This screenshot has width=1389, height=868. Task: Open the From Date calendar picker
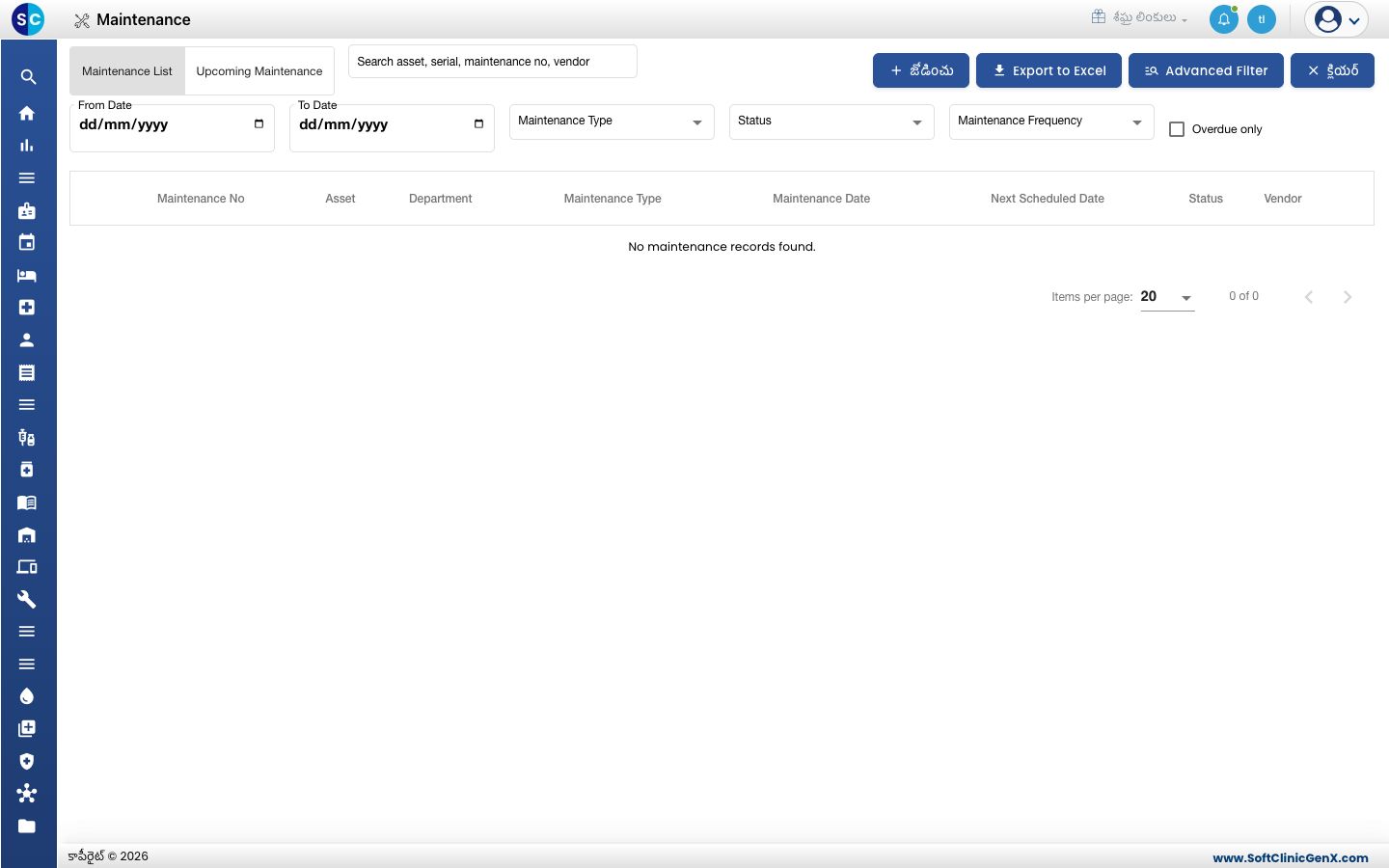click(x=259, y=124)
